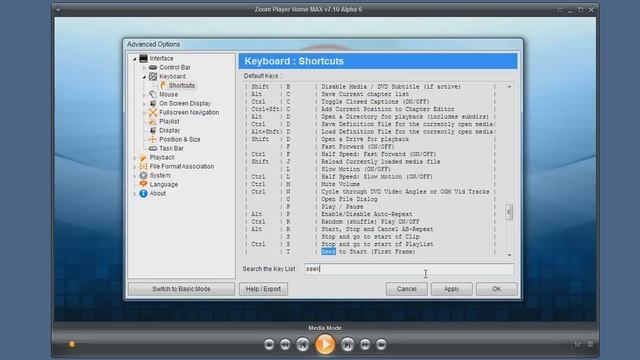Click the 'Mute Volume' shortcut row
Image resolution: width=640 pixels, height=360 pixels.
(370, 184)
